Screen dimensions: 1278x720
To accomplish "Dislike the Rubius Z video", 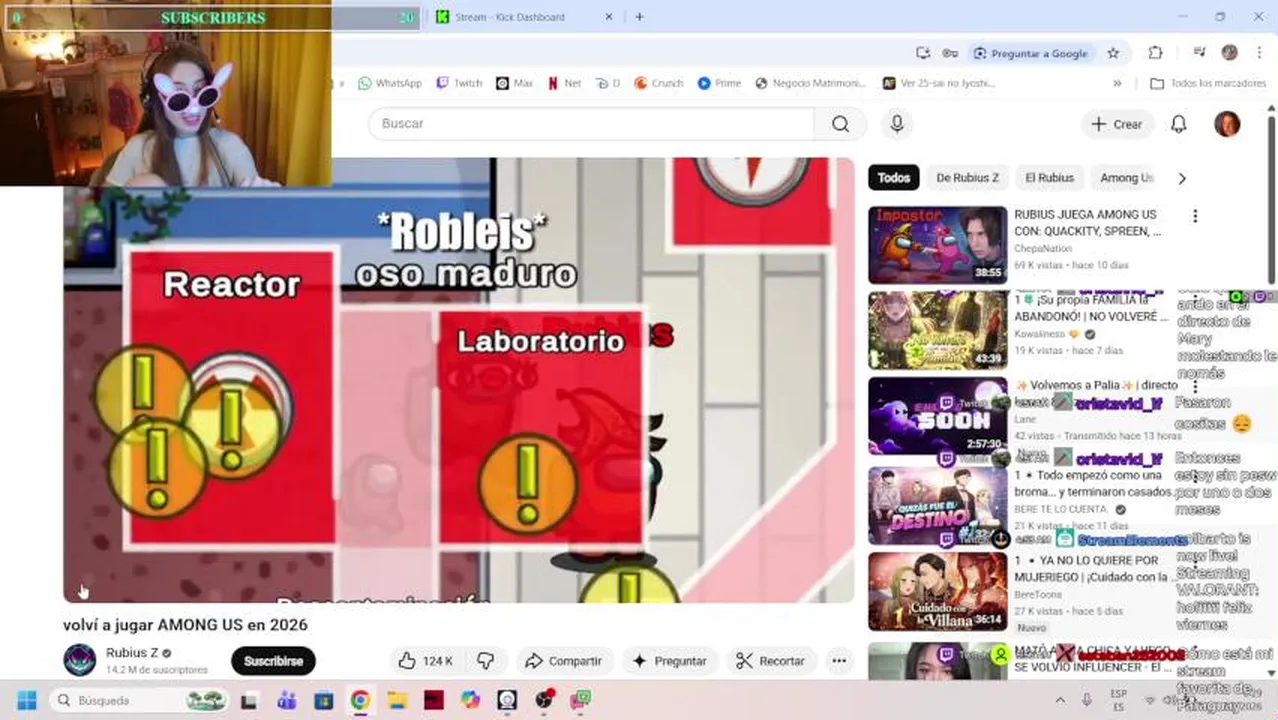I will coord(486,661).
